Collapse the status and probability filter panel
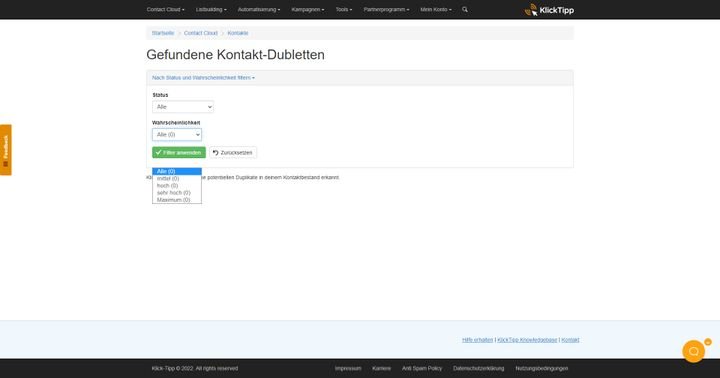 tap(203, 78)
